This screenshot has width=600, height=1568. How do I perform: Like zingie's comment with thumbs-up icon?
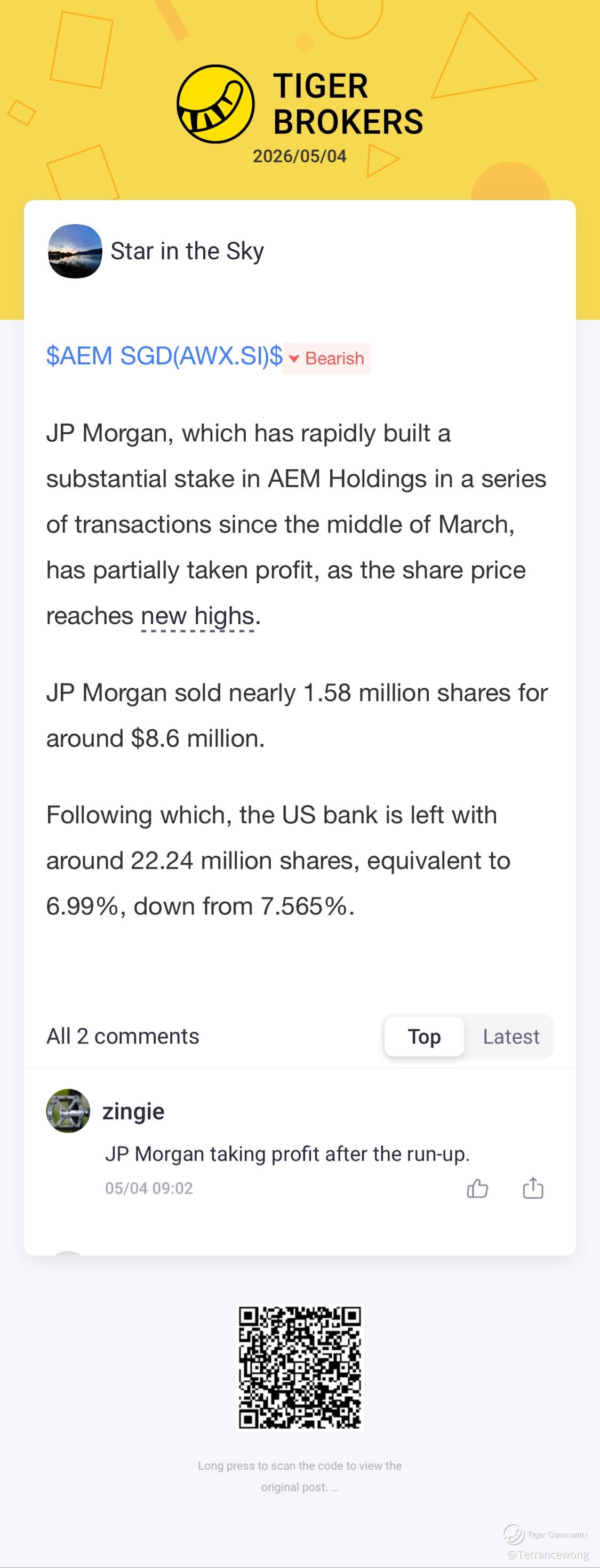click(x=478, y=1188)
